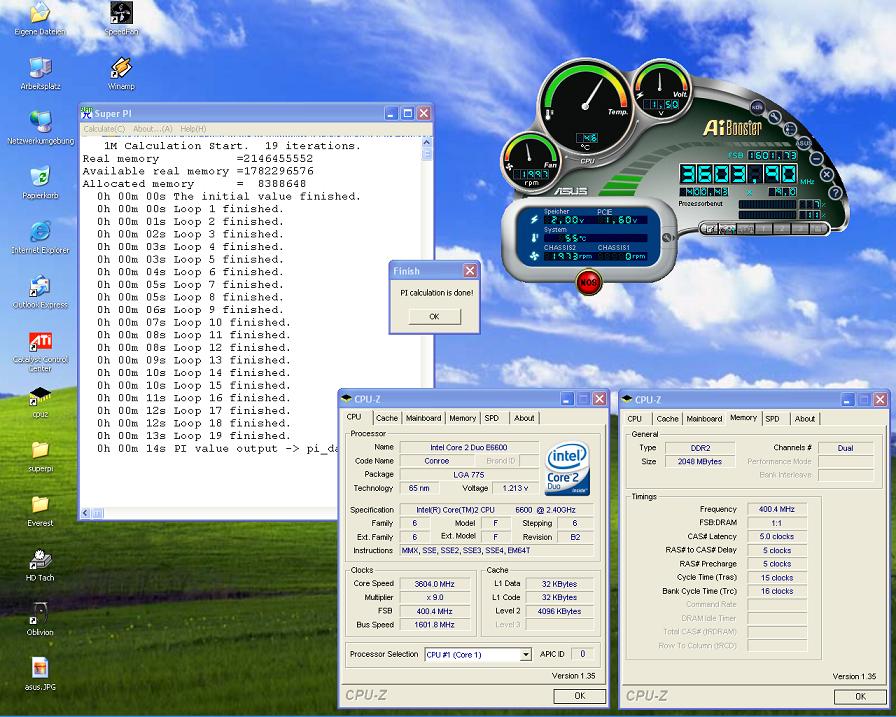Minimize AI Booster with its round minus button

coord(817,158)
